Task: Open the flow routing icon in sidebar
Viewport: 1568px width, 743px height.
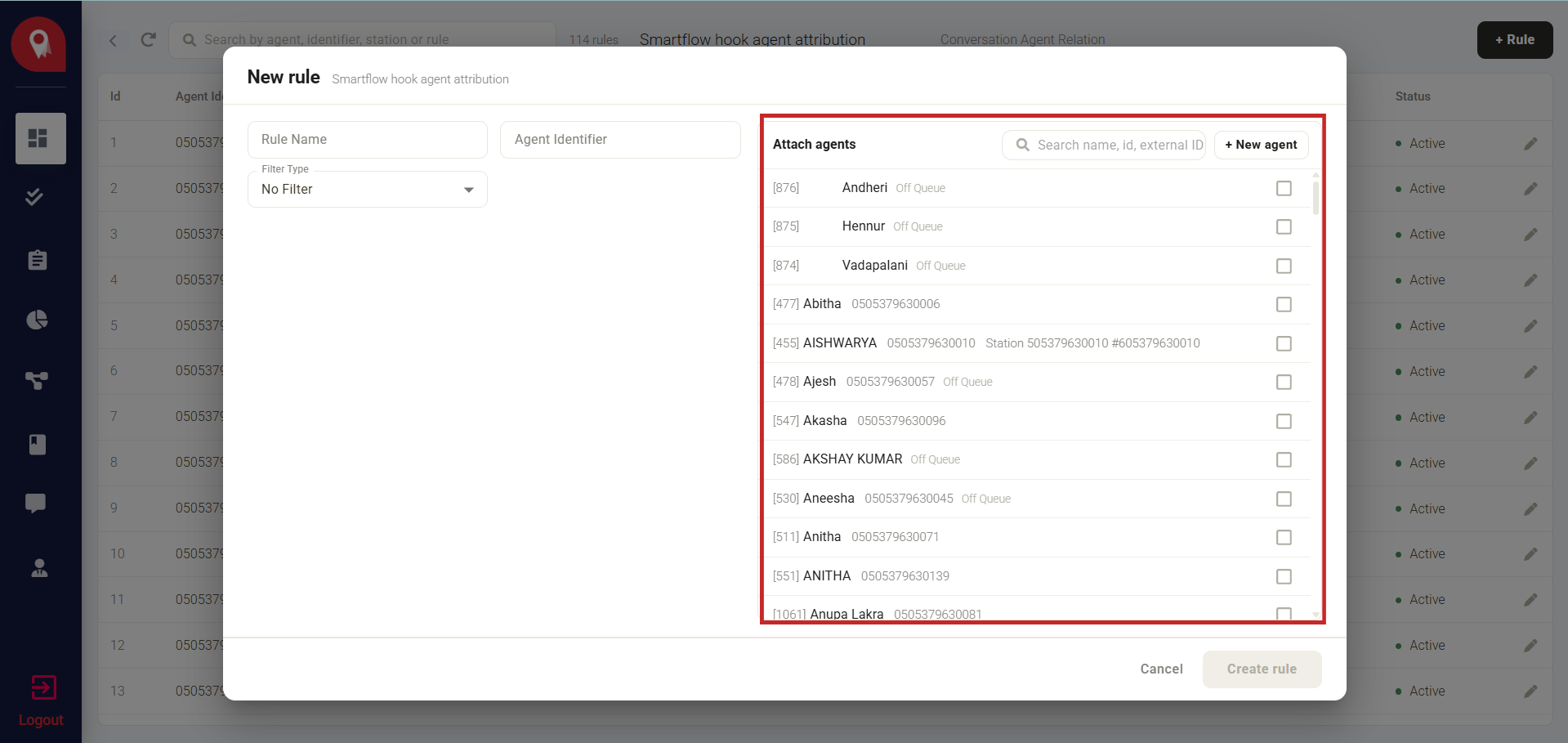Action: [x=37, y=380]
